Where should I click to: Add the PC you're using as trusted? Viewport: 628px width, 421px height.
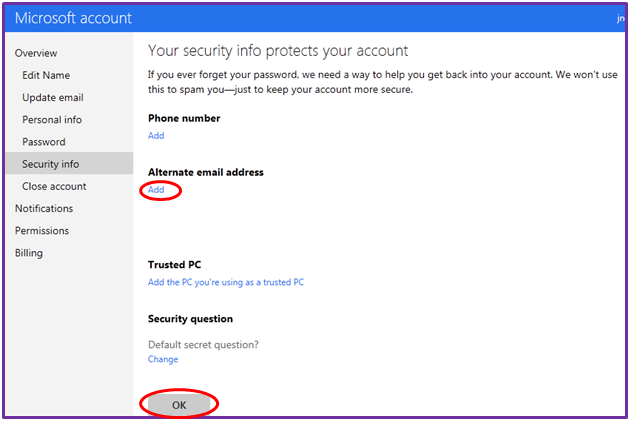(226, 282)
